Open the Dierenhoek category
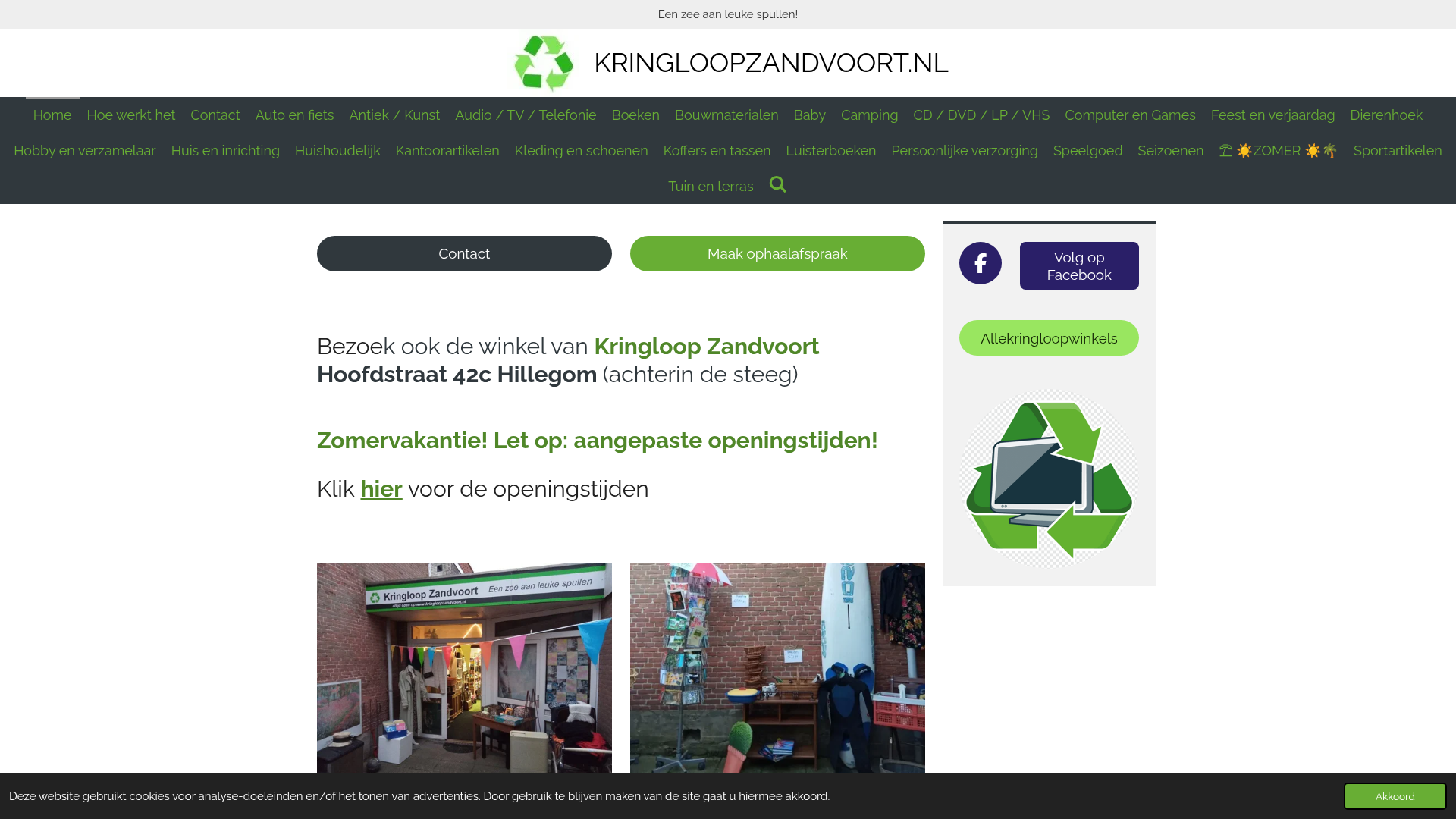The height and width of the screenshot is (819, 1456). point(1386,115)
